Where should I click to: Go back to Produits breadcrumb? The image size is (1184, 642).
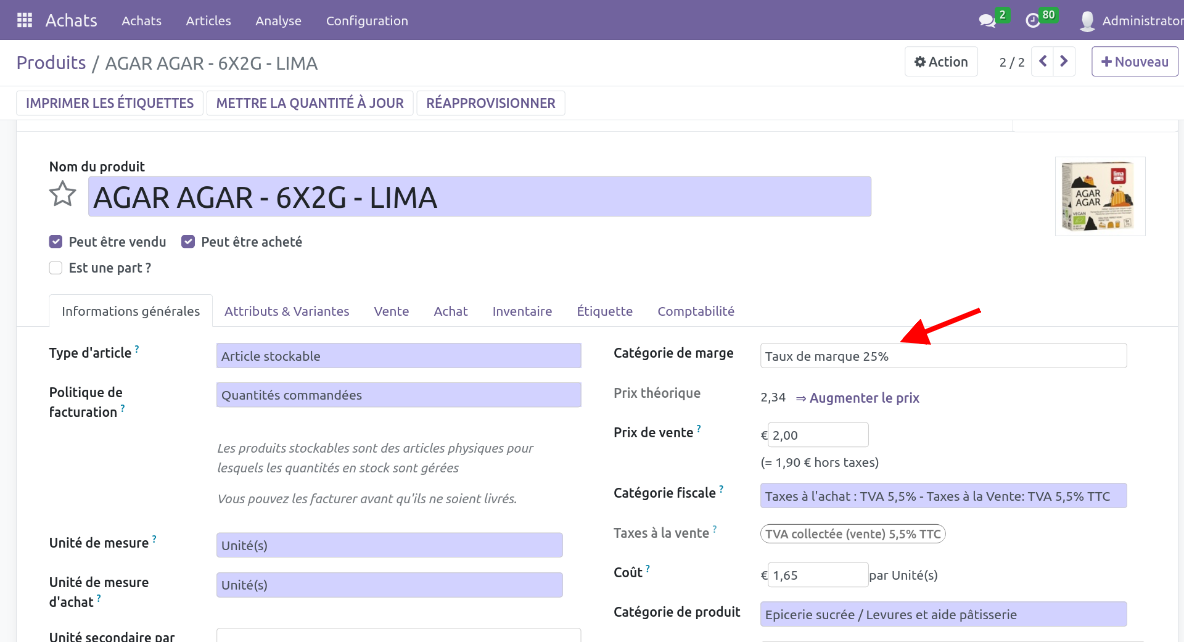tap(51, 63)
